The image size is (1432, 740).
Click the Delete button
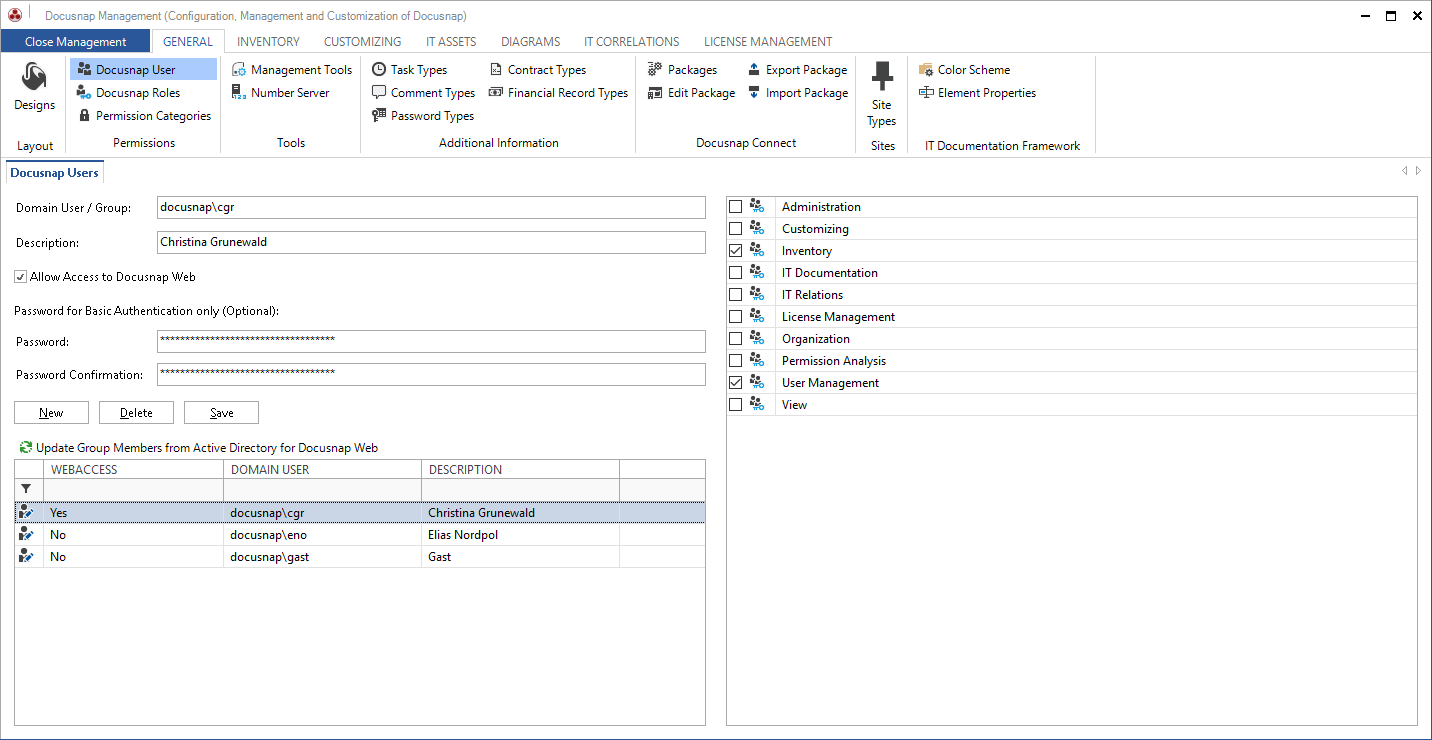point(136,413)
